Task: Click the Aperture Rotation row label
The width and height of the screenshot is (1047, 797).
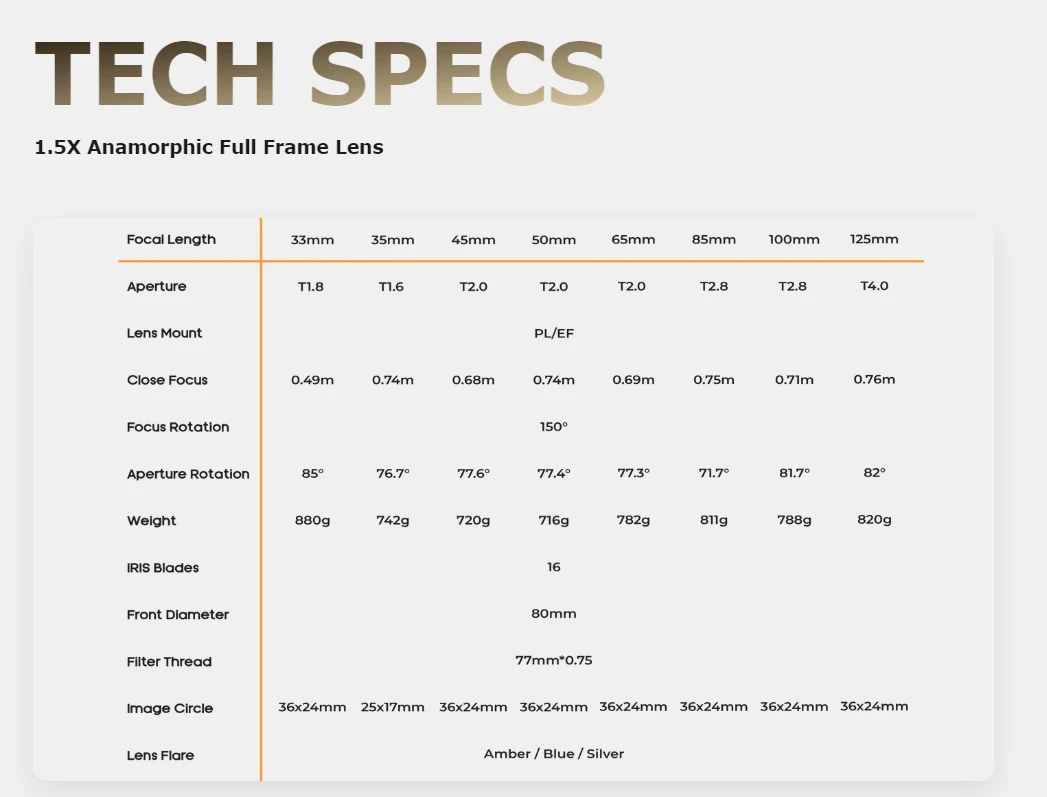Action: pos(188,474)
